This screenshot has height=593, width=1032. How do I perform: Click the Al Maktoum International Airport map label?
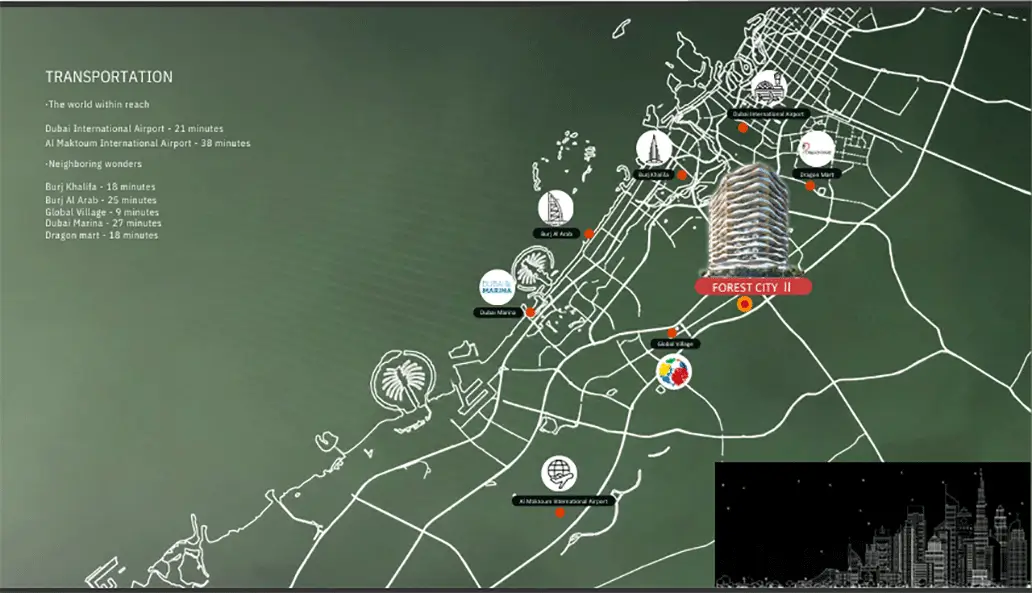[563, 501]
